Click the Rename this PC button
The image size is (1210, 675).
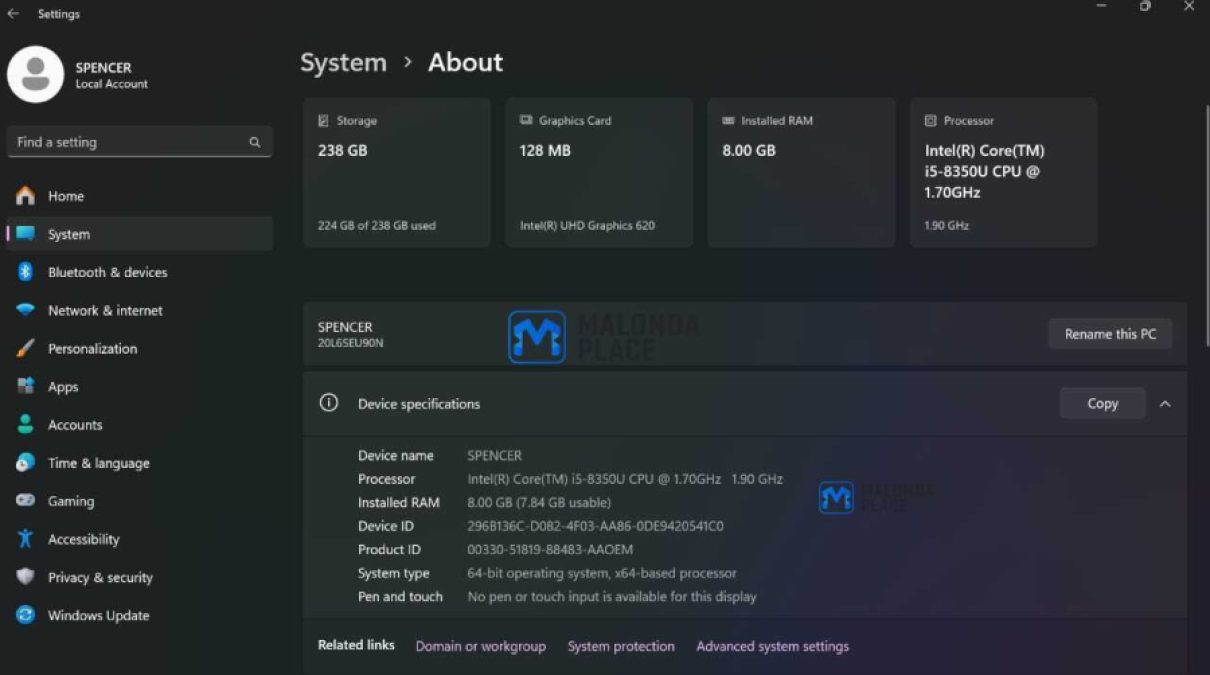(1110, 334)
